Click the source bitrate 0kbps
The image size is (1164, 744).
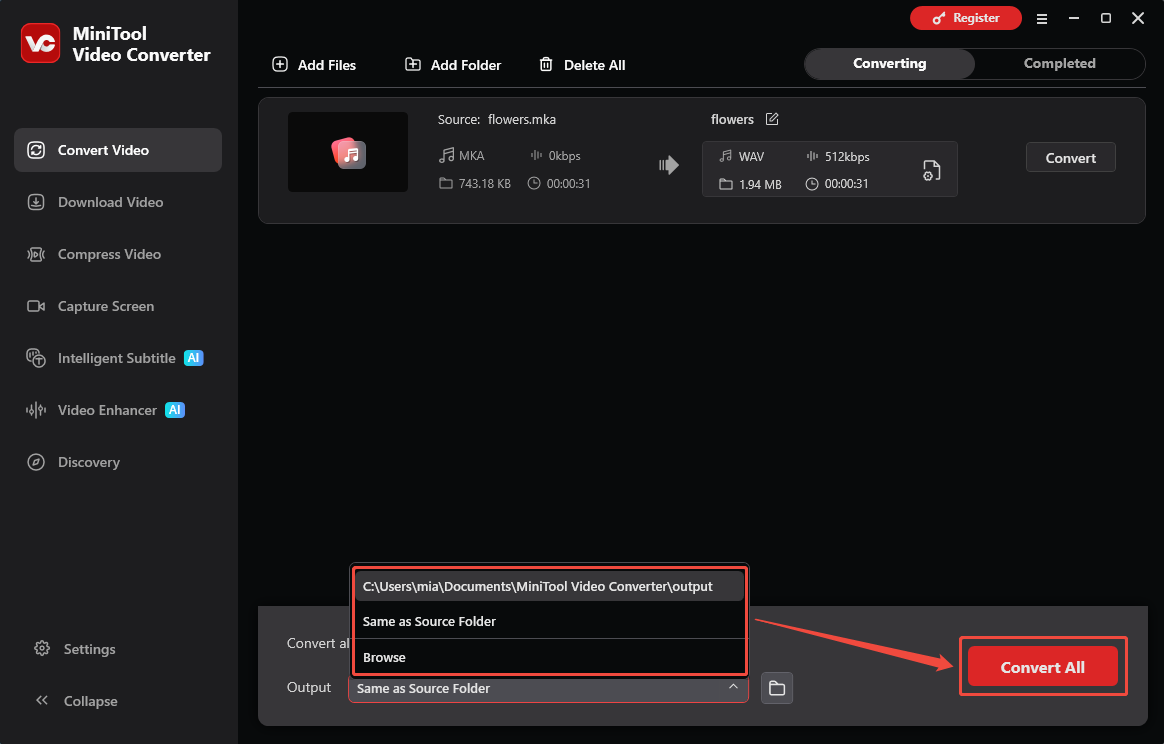(x=564, y=156)
